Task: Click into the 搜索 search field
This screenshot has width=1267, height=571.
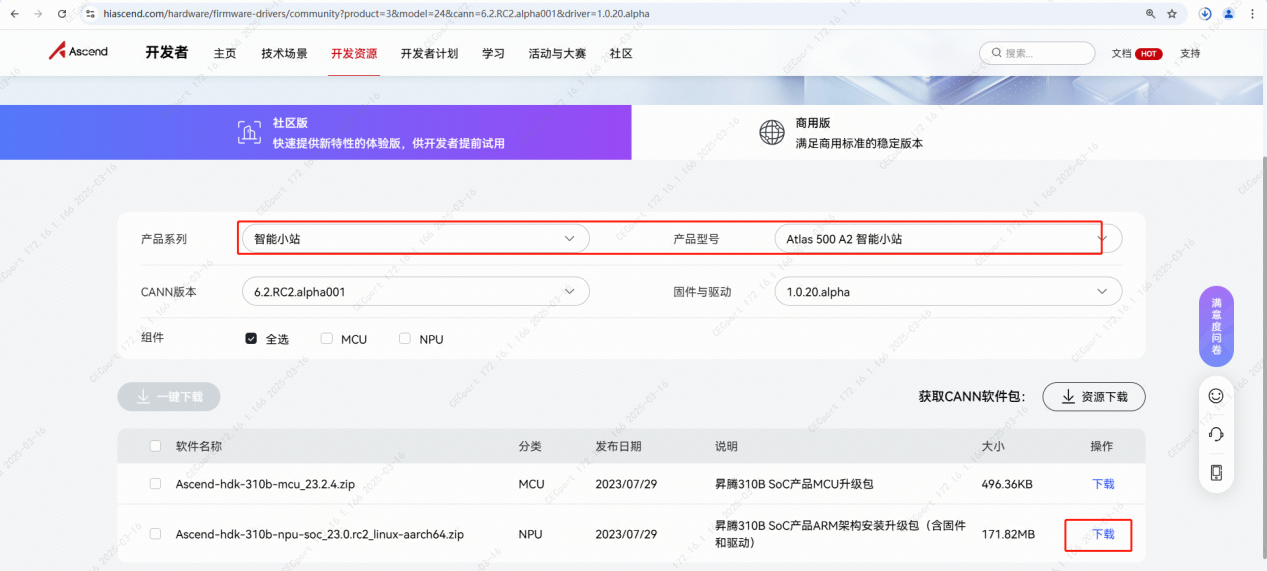Action: (x=1037, y=53)
